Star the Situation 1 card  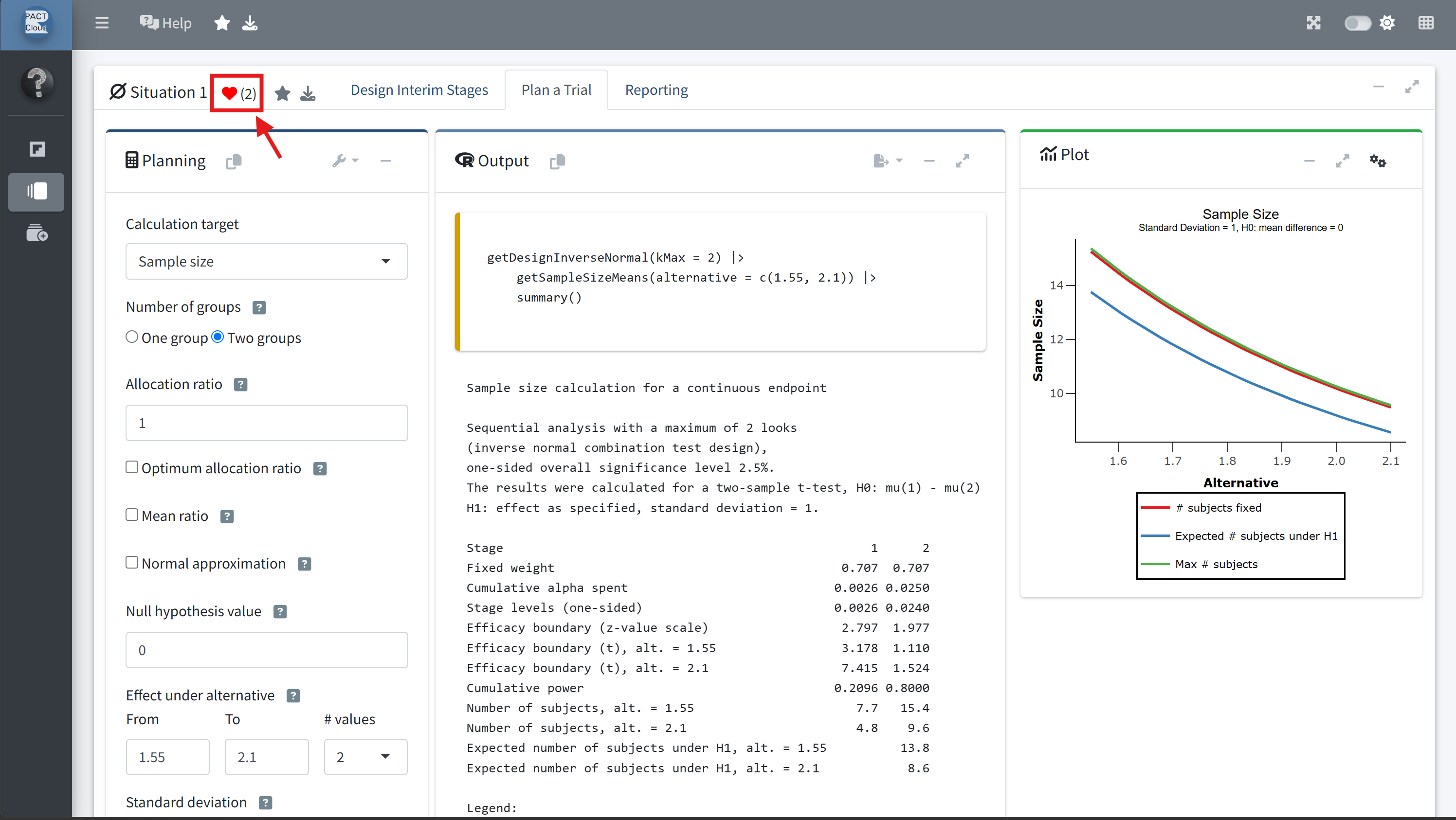coord(282,93)
